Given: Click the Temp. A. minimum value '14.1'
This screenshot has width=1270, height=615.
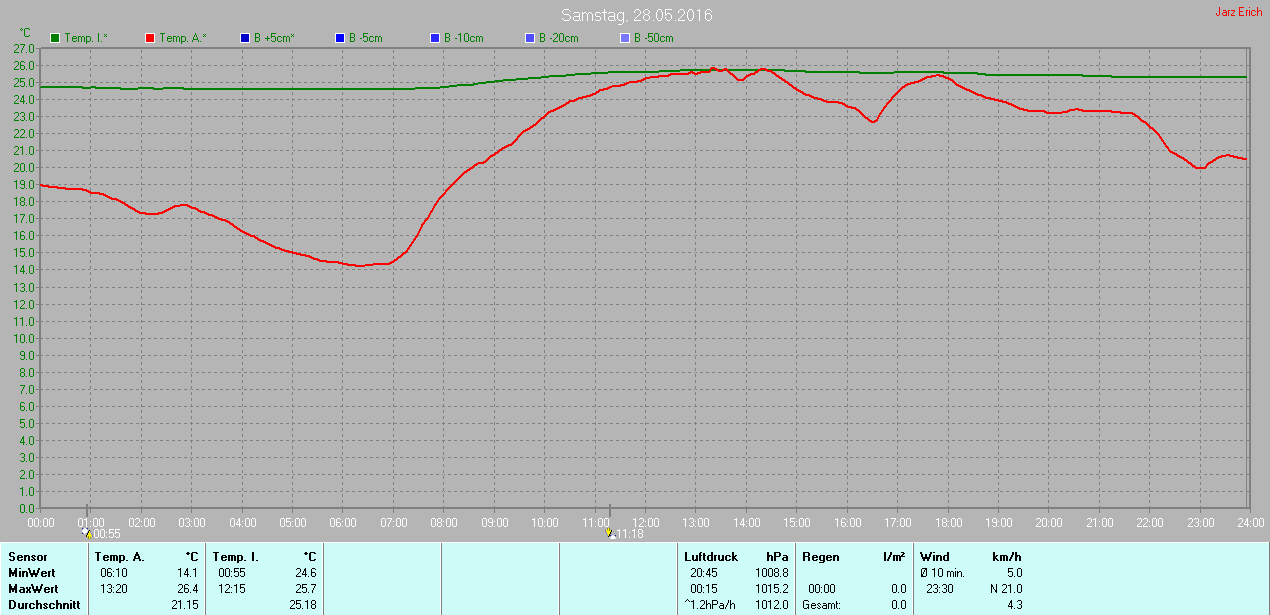Looking at the screenshot, I should (x=189, y=573).
